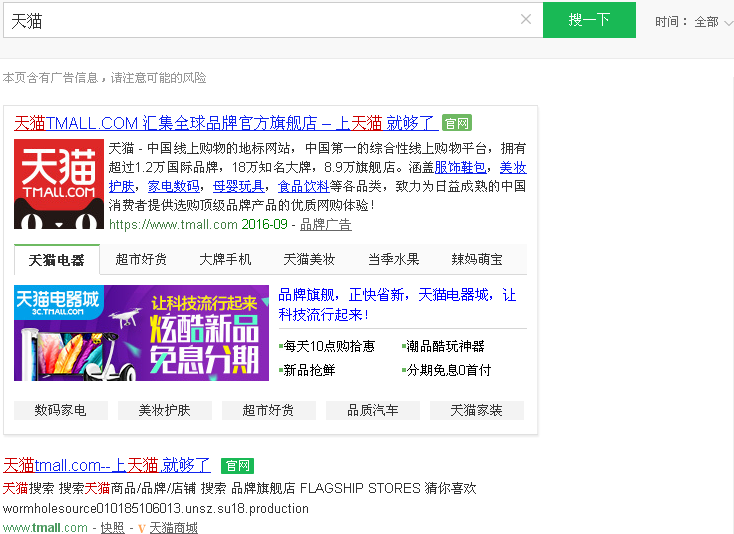Image resolution: width=734 pixels, height=534 pixels.
Task: Click 每天10点购拾惠 bullet item
Action: pos(327,346)
